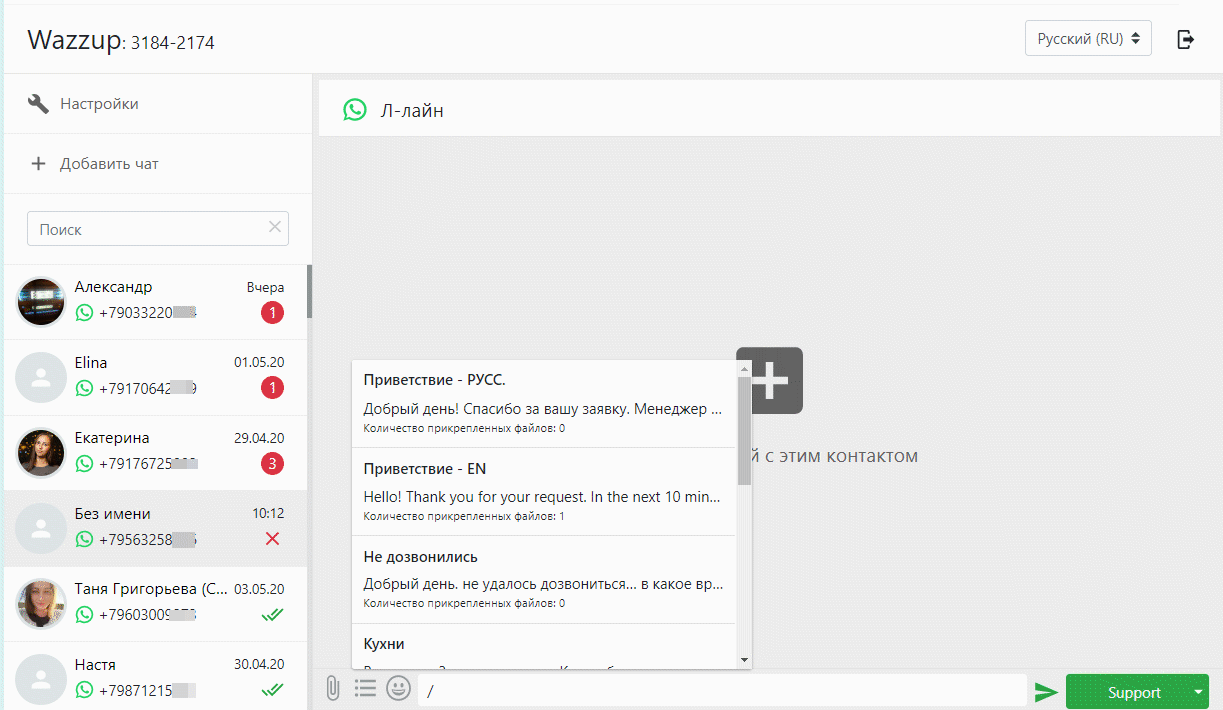This screenshot has height=710, width=1223.
Task: Click the double checkmark on Настя's chat
Action: click(x=272, y=689)
